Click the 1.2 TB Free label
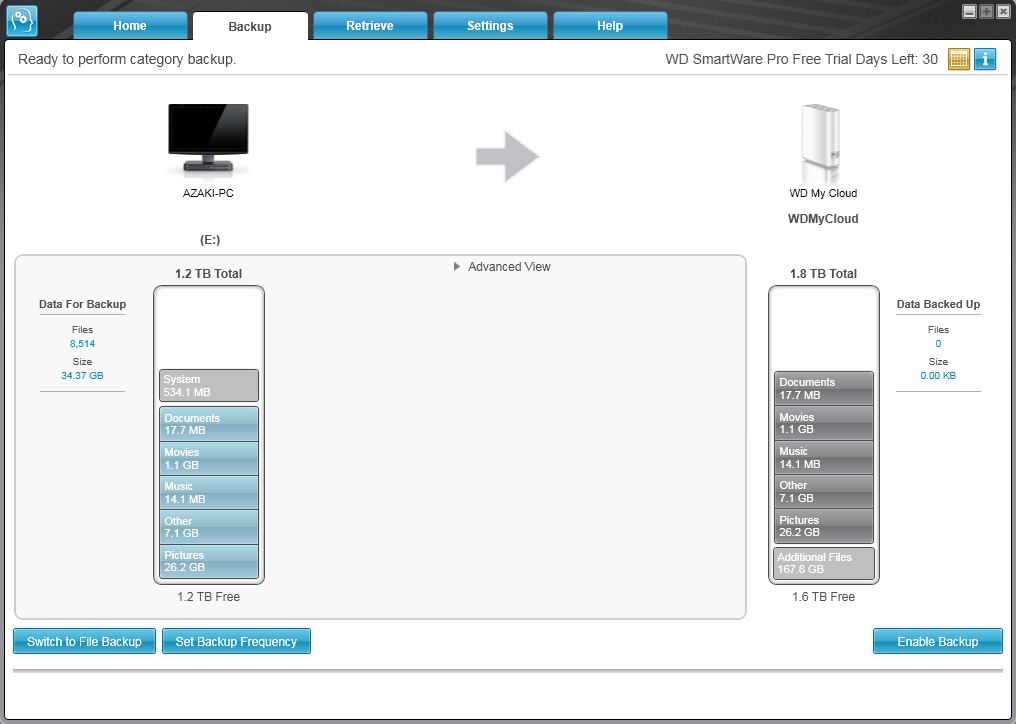Viewport: 1016px width, 724px height. pos(208,596)
